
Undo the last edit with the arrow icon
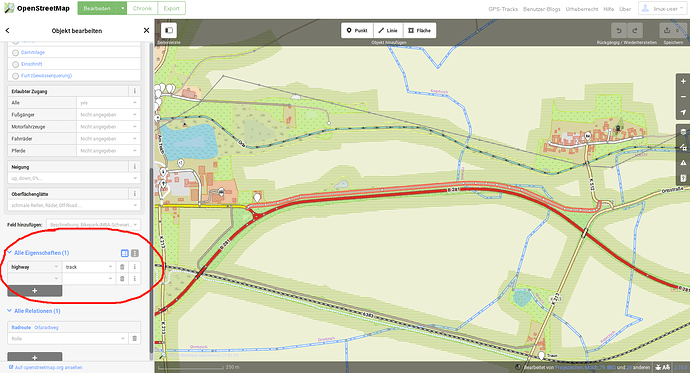[x=619, y=30]
